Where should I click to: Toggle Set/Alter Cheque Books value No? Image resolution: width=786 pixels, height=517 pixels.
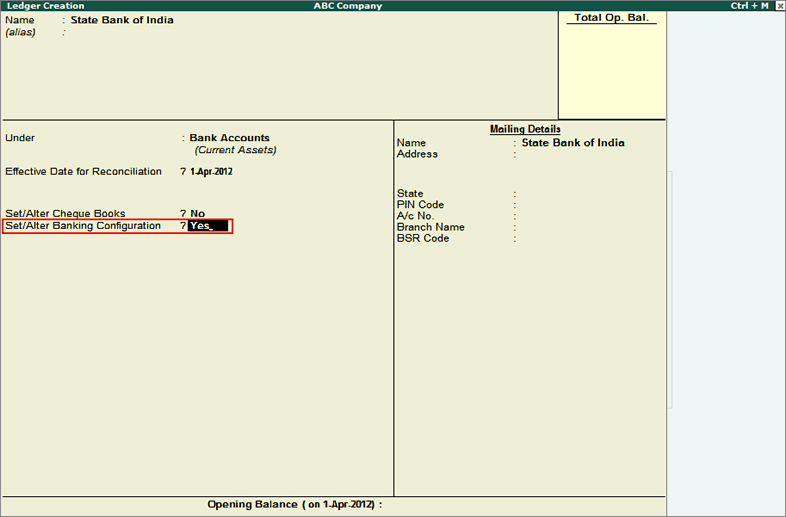198,214
